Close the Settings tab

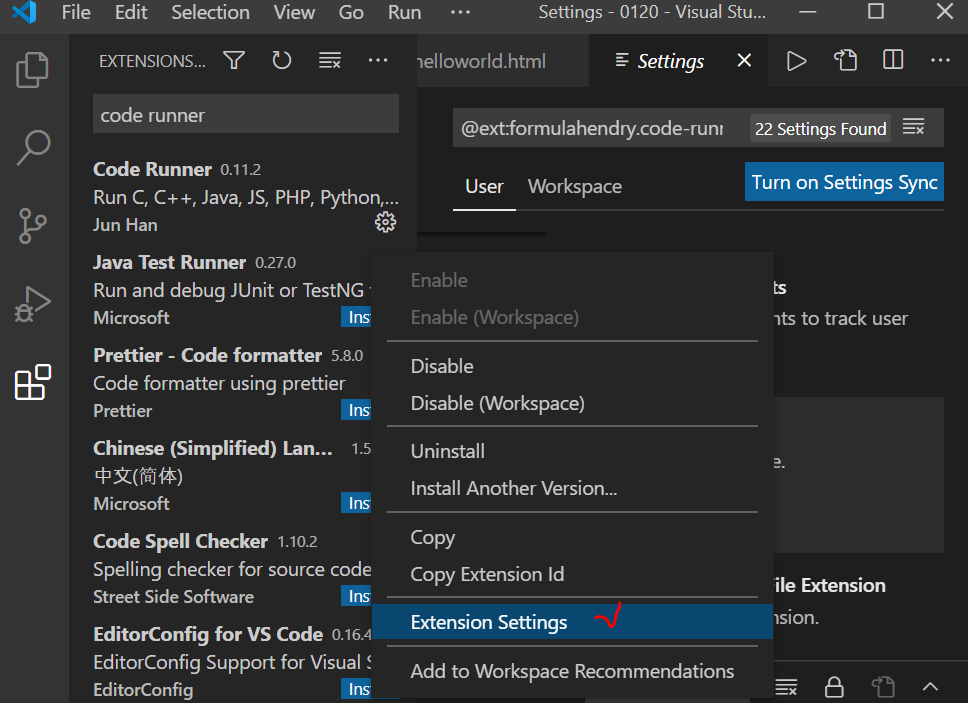[745, 60]
